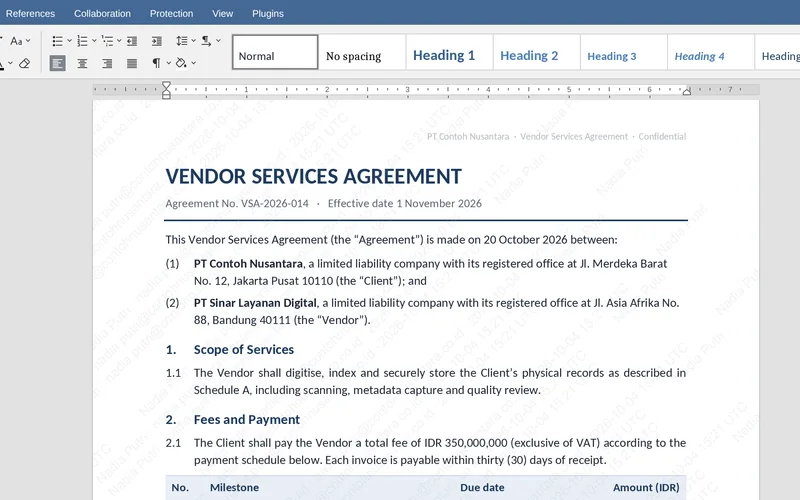Apply the Heading 1 style
Screen dimensions: 800x500
pyautogui.click(x=449, y=52)
